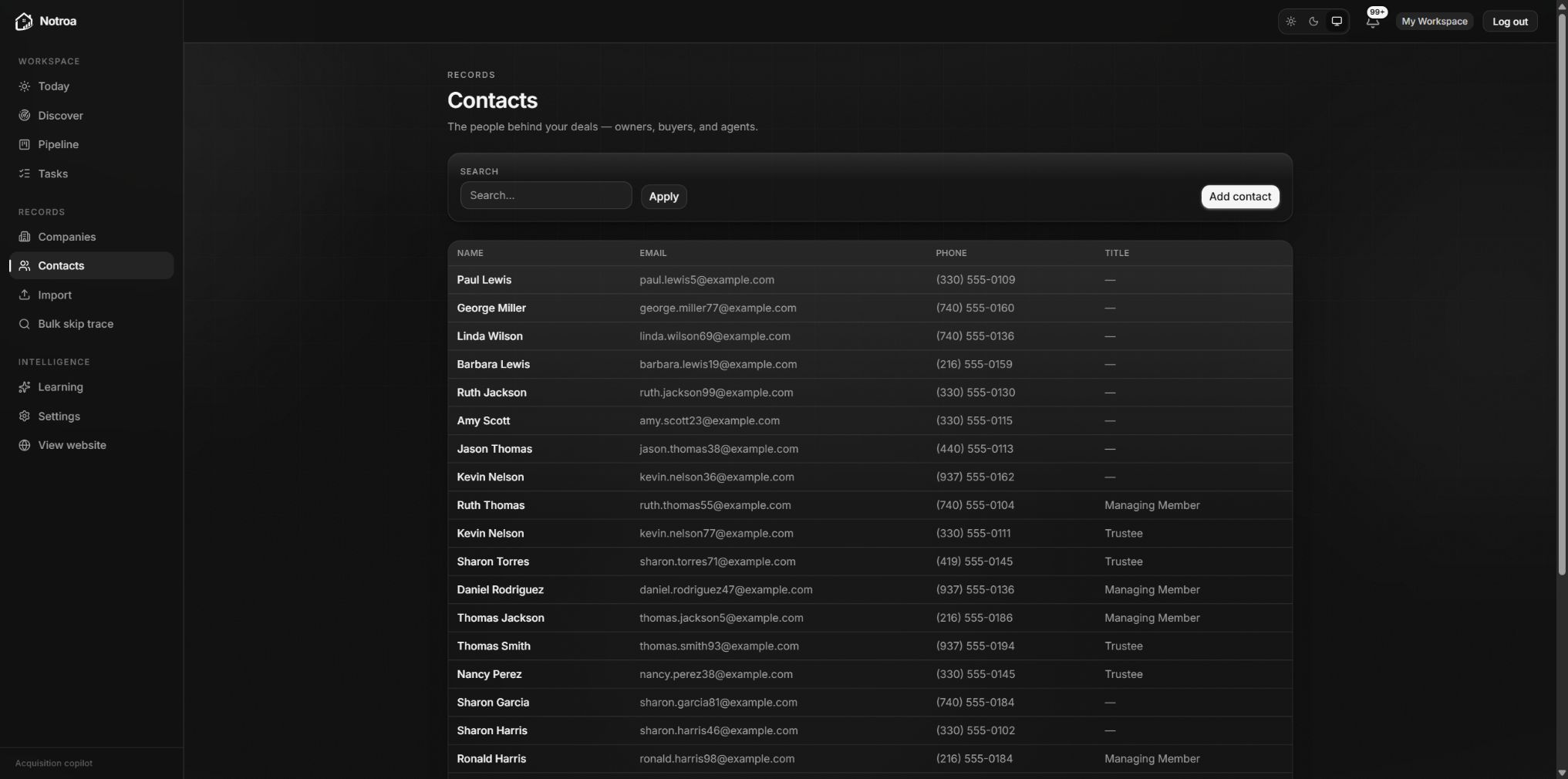Viewport: 1568px width, 779px height.
Task: Open contact Jason Thomas
Action: pyautogui.click(x=494, y=449)
